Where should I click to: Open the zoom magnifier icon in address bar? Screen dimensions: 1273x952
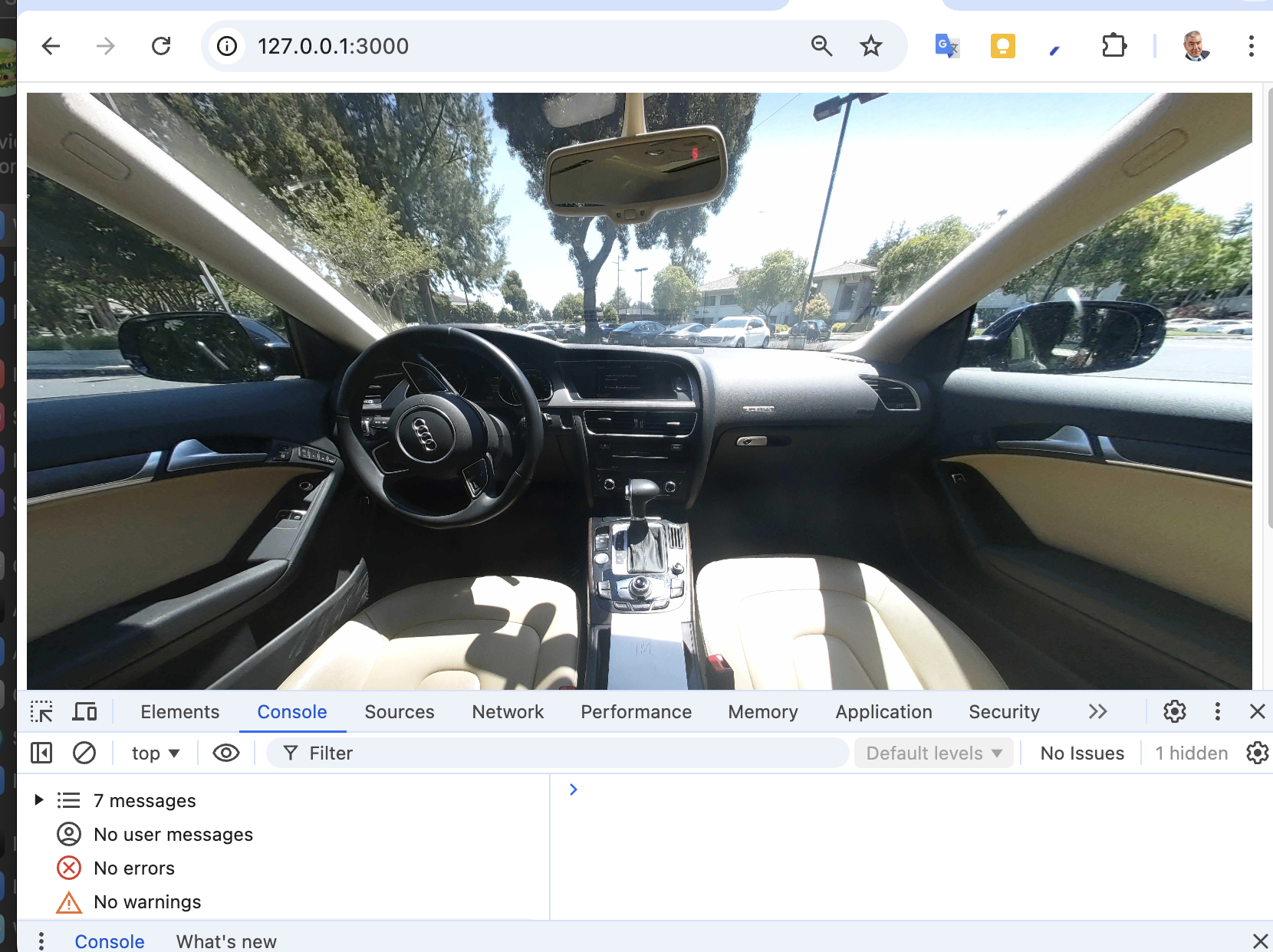[x=821, y=46]
